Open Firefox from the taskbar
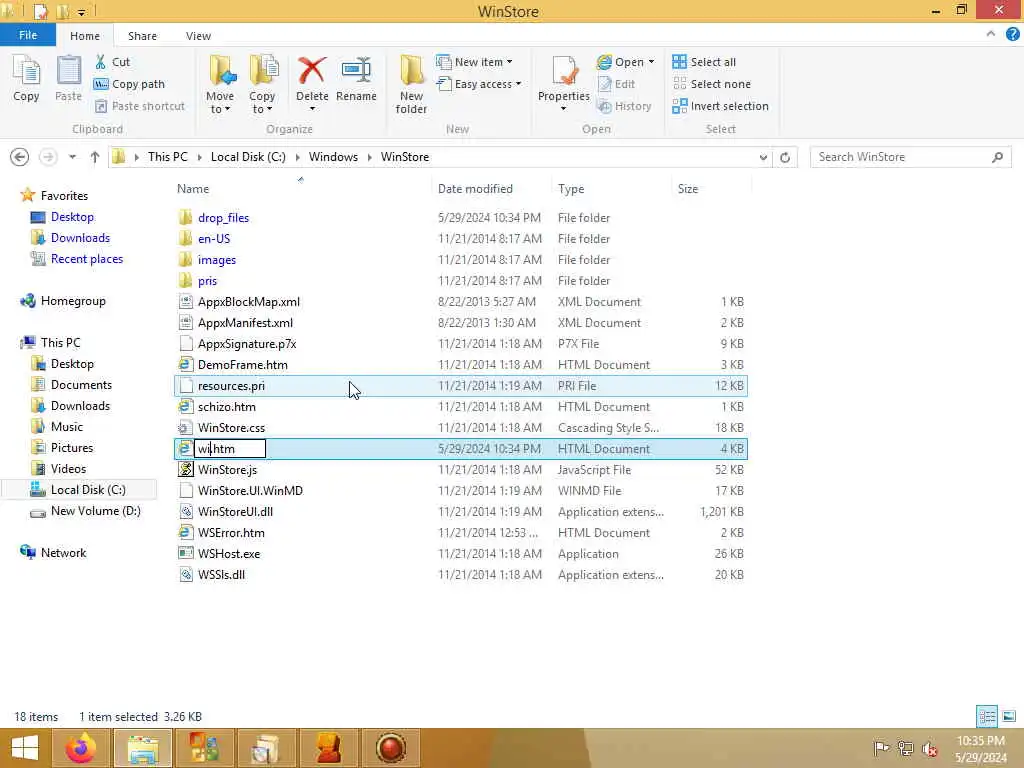The image size is (1024, 768). (81, 748)
